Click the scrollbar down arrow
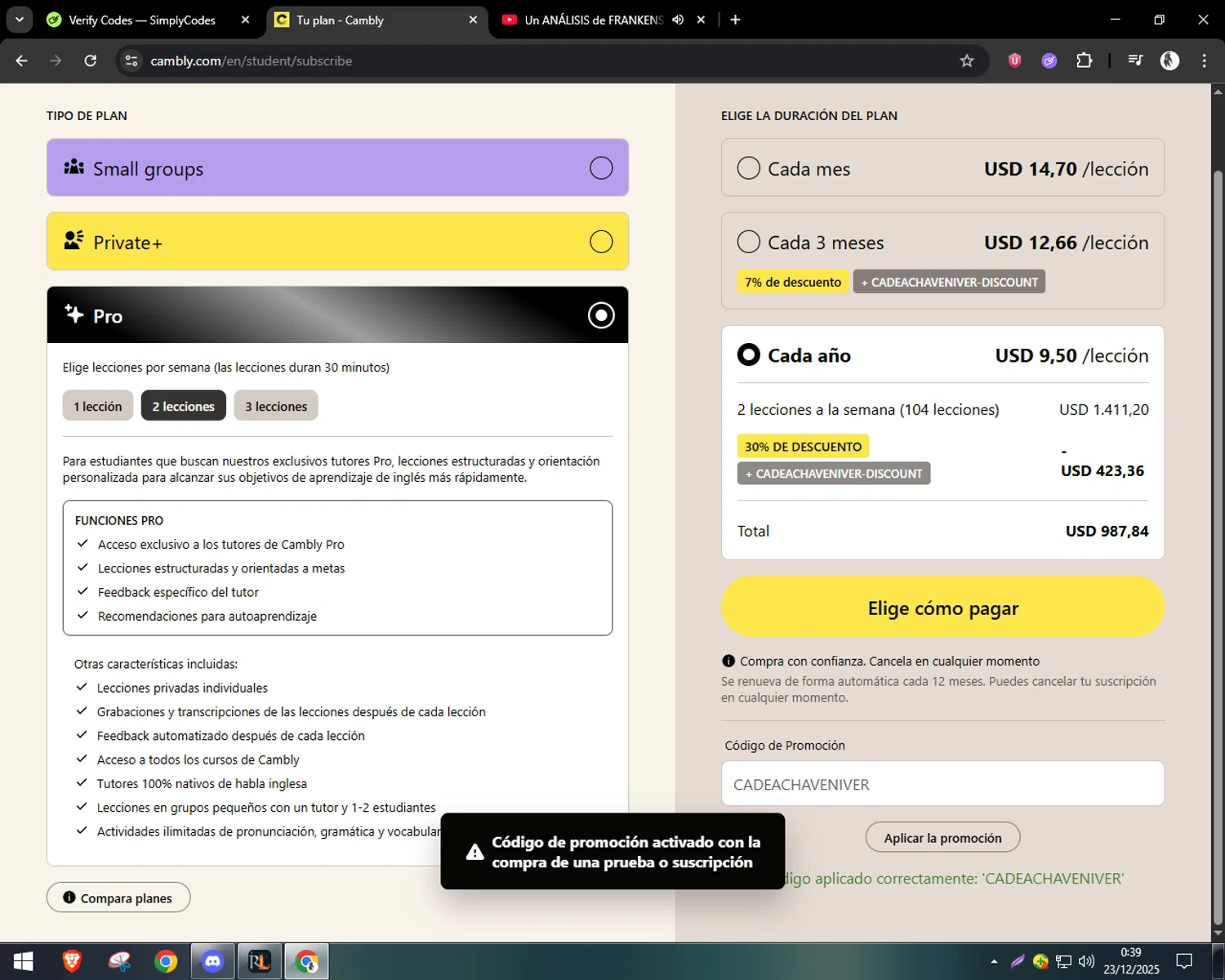 (1218, 933)
